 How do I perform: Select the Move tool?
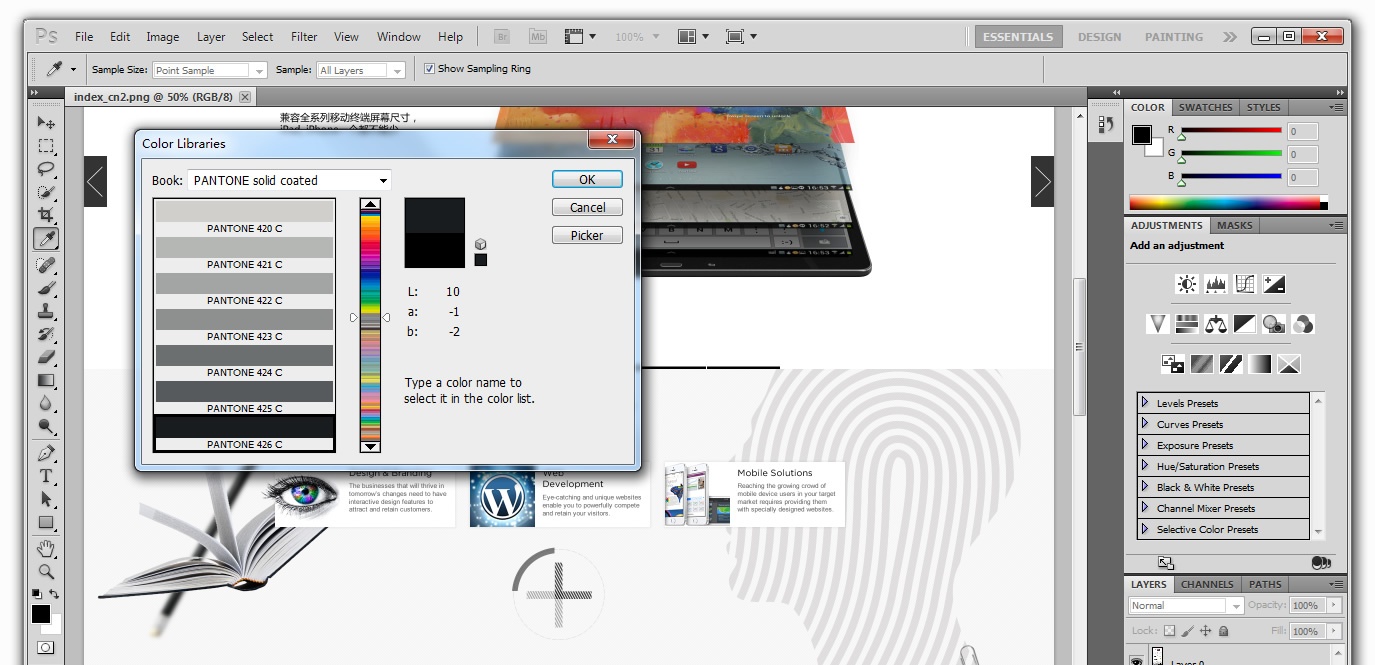[x=46, y=122]
